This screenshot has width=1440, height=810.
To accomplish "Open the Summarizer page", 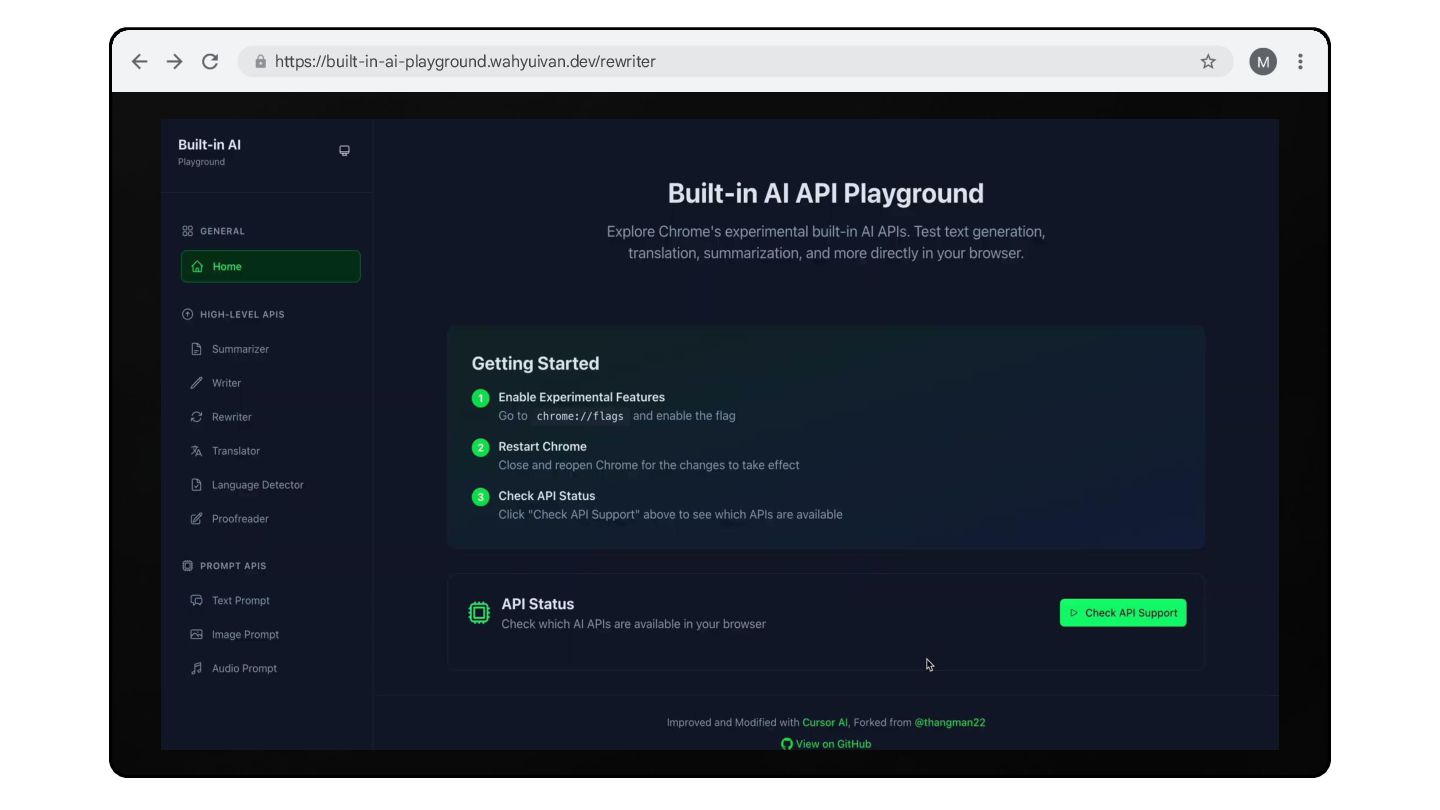I will 270,349.
